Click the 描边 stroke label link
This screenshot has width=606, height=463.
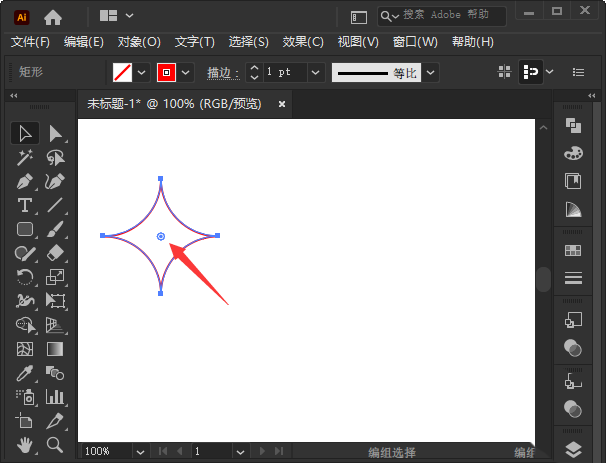(x=222, y=73)
